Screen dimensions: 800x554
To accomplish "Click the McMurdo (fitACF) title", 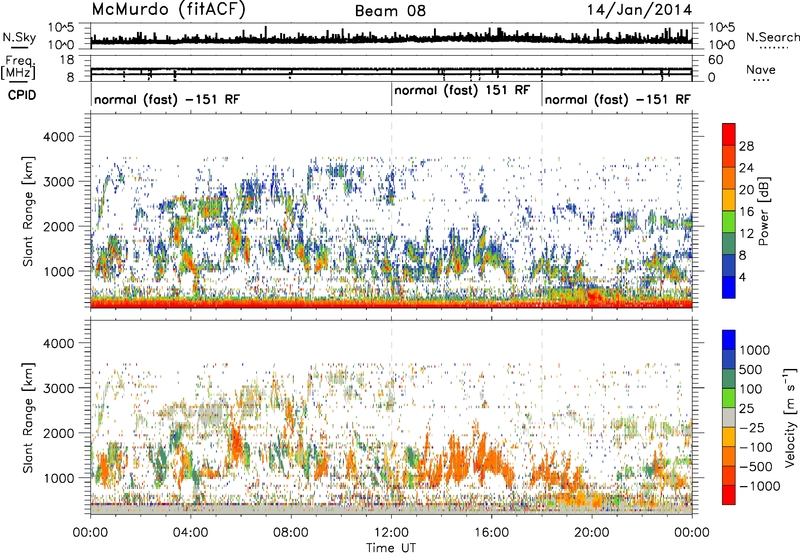I will tap(168, 10).
